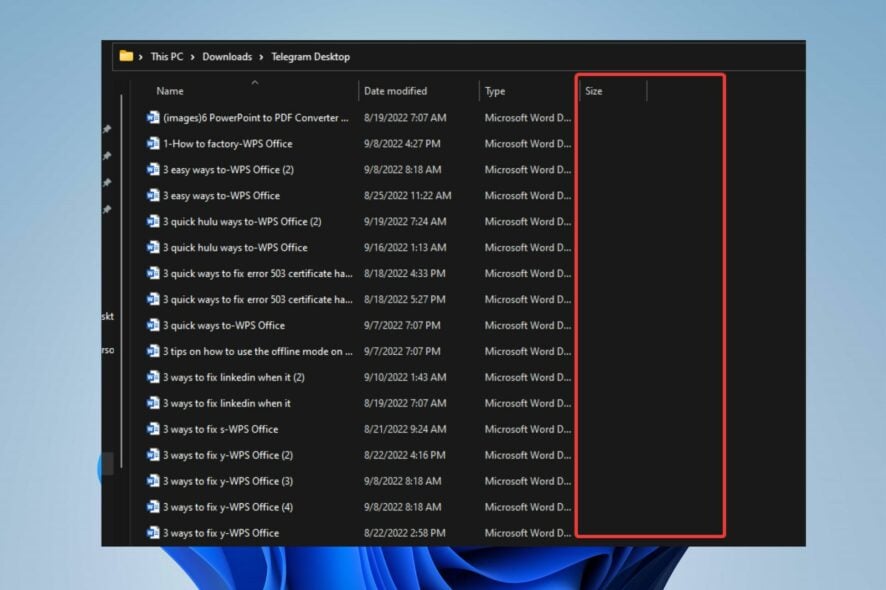Click Word icon of '(images)6 PowerPoint to PDF Converter'
Viewport: 886px width, 590px height.
(x=153, y=118)
